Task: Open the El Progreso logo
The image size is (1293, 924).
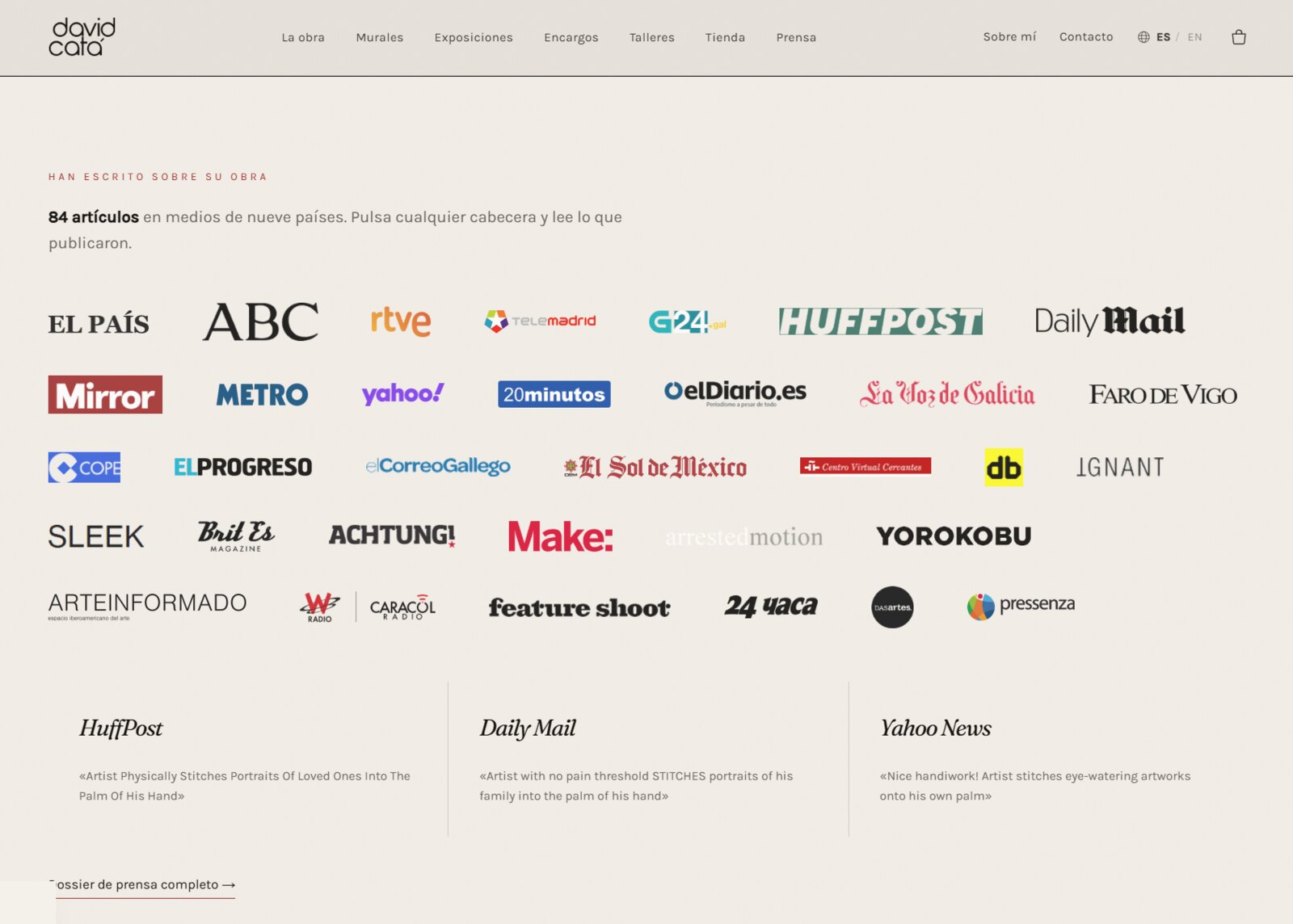Action: click(x=242, y=467)
